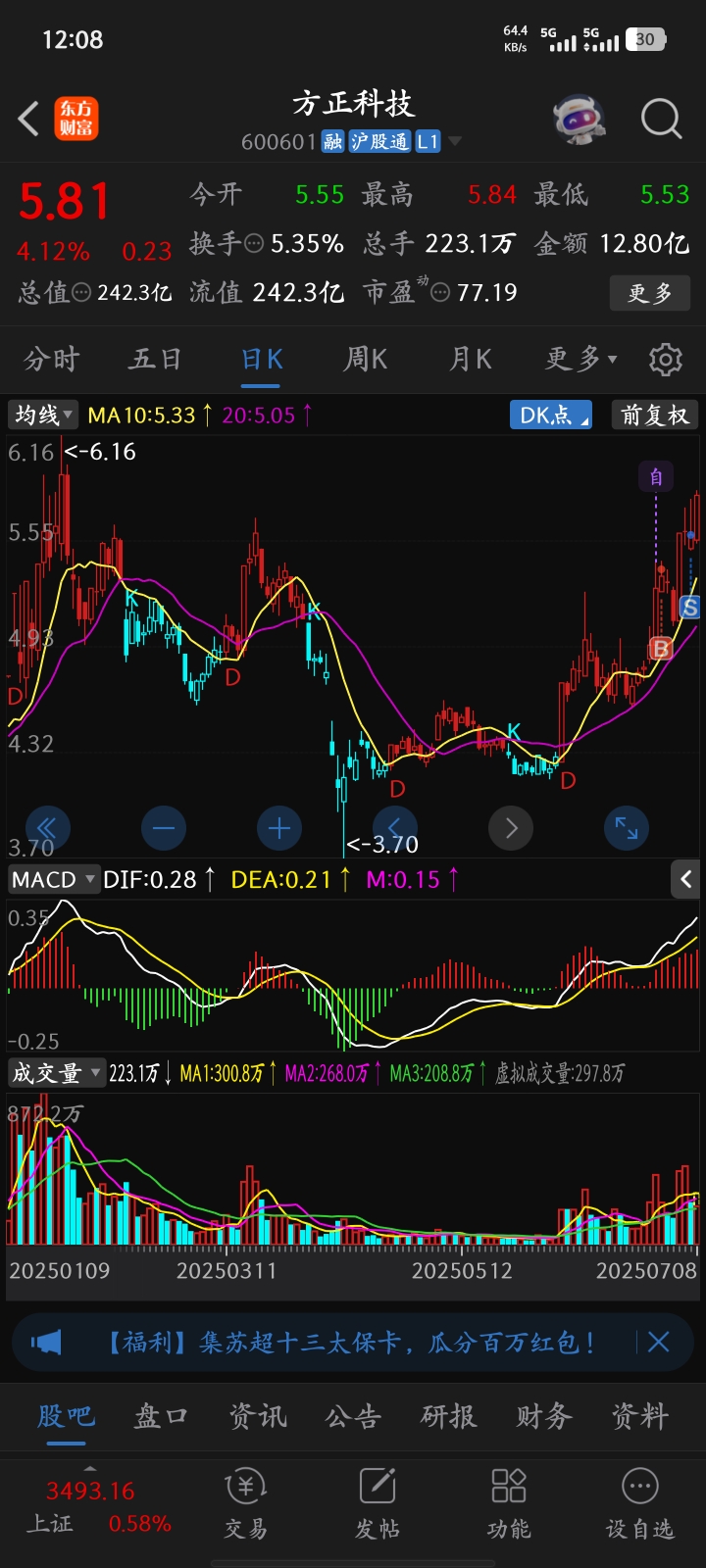Tap the search magnifier icon
The width and height of the screenshot is (706, 1568).
(x=661, y=120)
